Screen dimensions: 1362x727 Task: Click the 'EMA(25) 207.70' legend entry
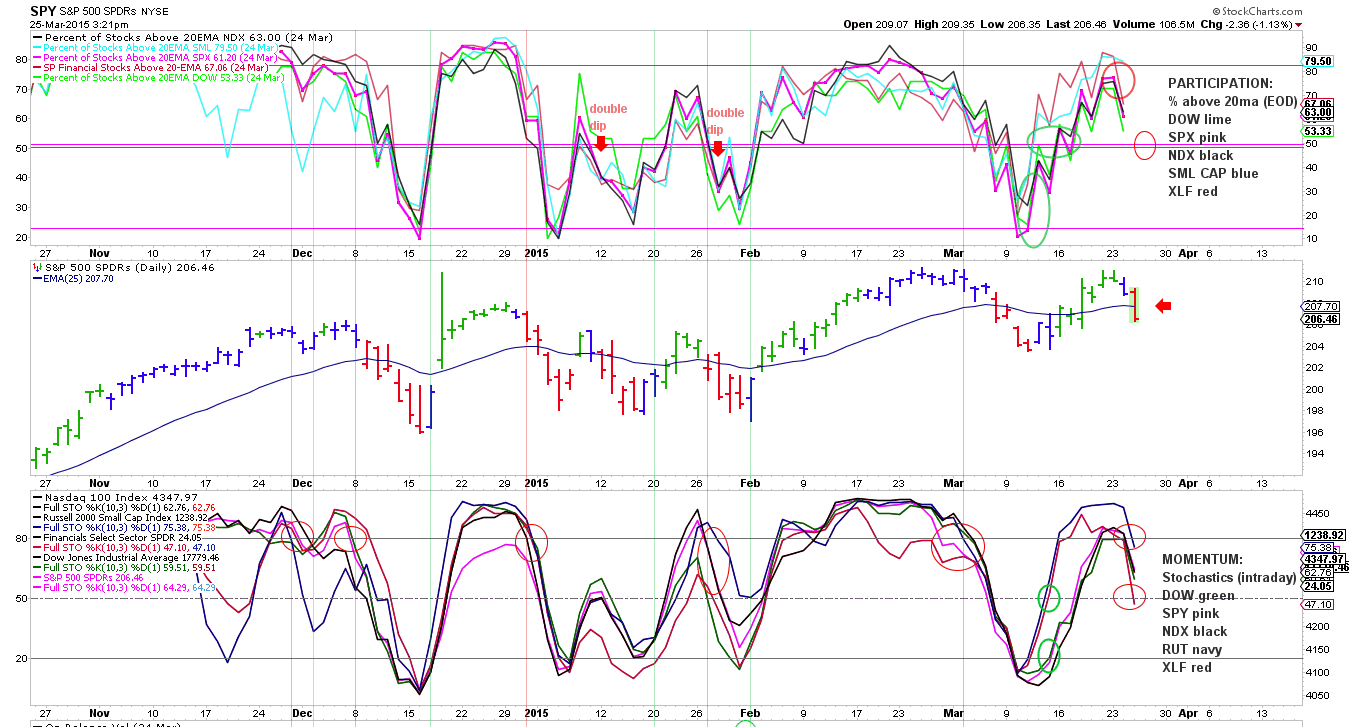75,279
